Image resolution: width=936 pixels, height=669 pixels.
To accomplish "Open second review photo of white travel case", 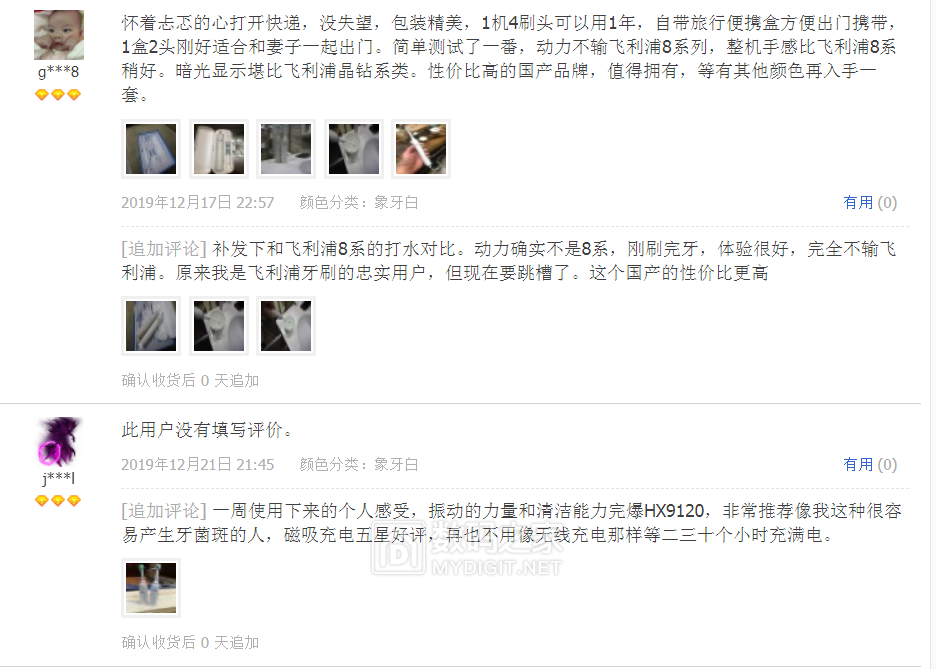I will tap(218, 149).
